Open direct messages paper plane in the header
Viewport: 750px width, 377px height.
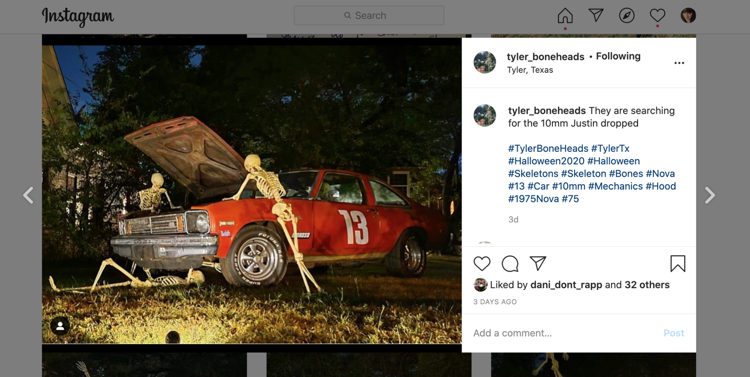click(596, 15)
